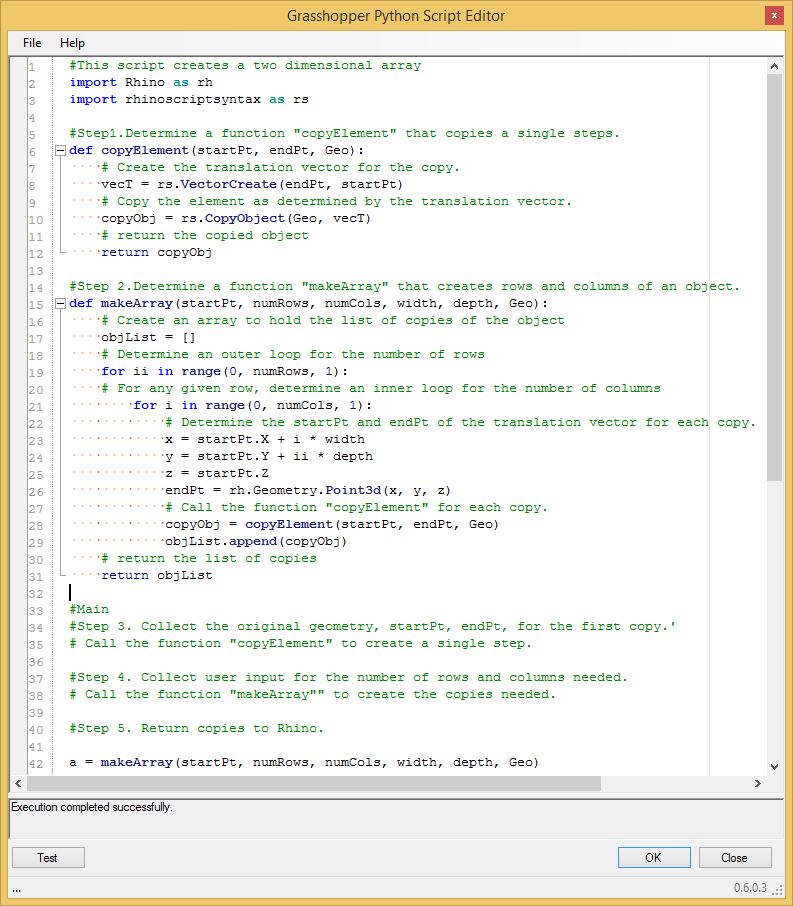
Task: Click "# return the list of copies" comment
Action: [209, 559]
